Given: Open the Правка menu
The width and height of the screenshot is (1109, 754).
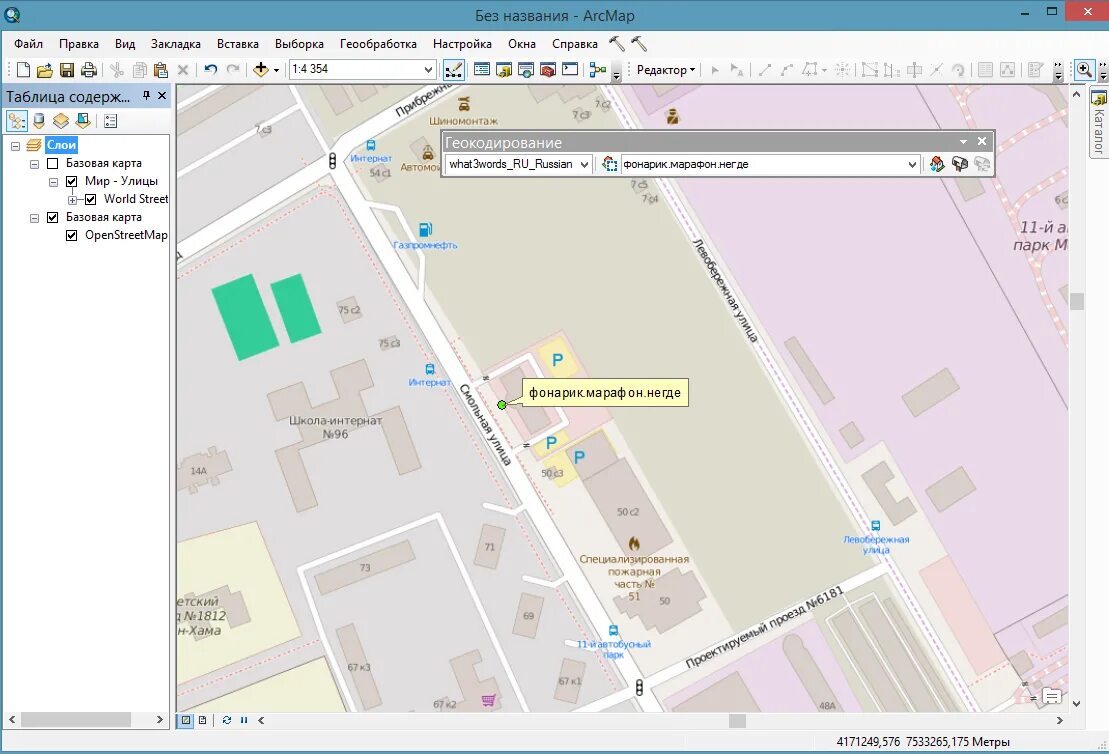Looking at the screenshot, I should (79, 44).
